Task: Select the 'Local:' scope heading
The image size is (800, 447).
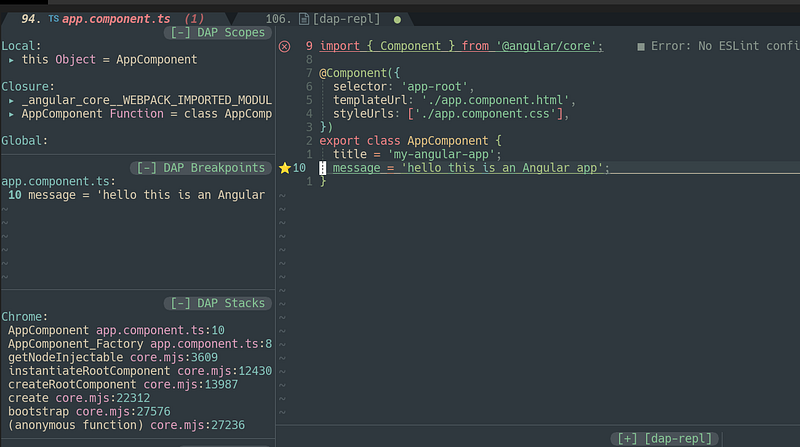Action: 21,46
